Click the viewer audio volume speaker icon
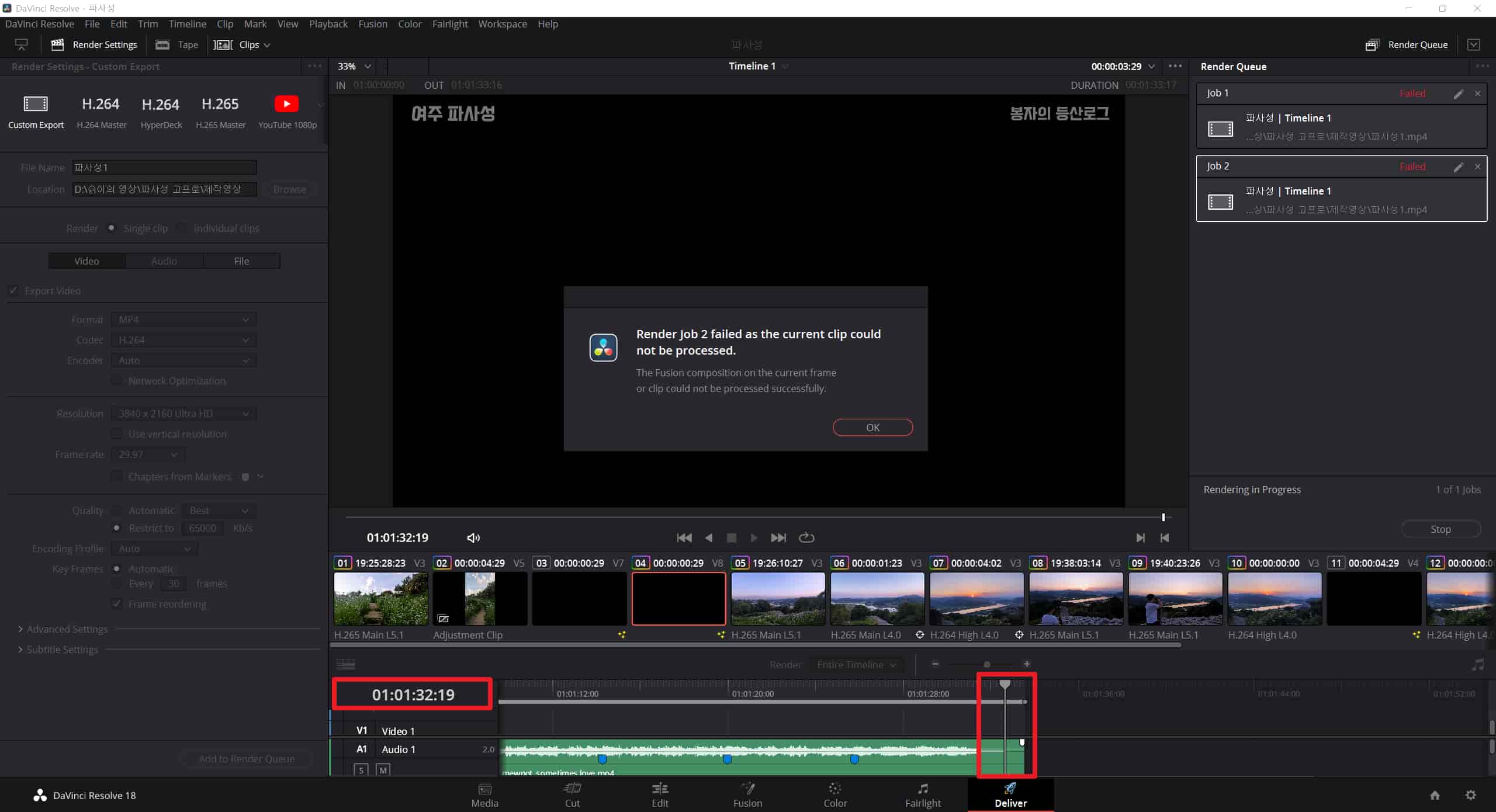The image size is (1496, 812). (473, 537)
